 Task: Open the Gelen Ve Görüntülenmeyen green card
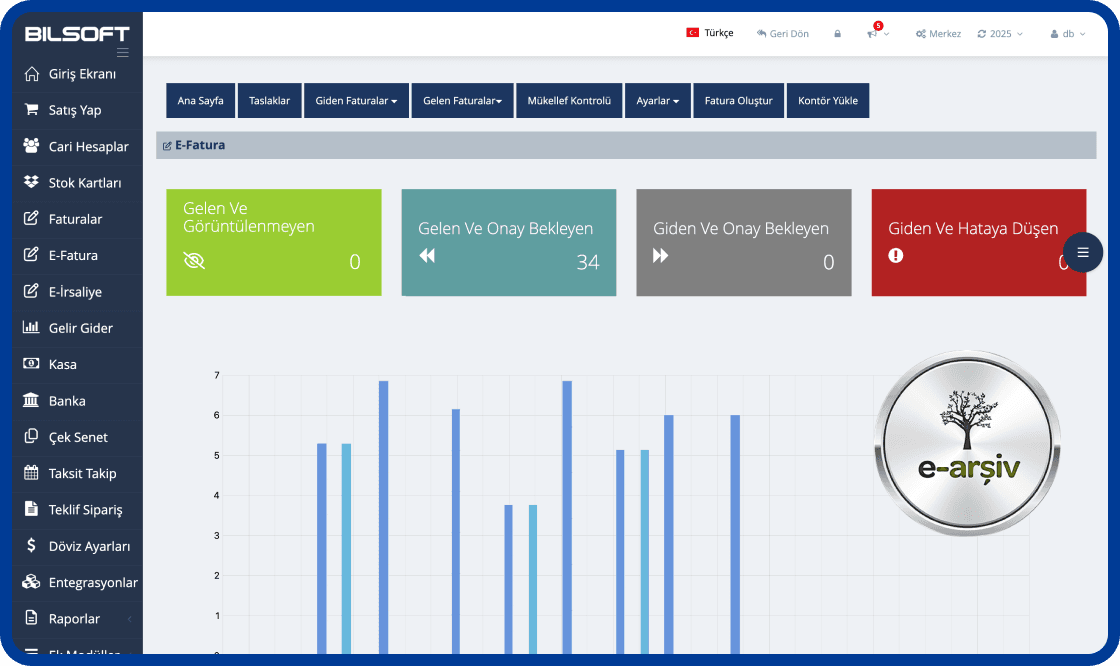(274, 242)
